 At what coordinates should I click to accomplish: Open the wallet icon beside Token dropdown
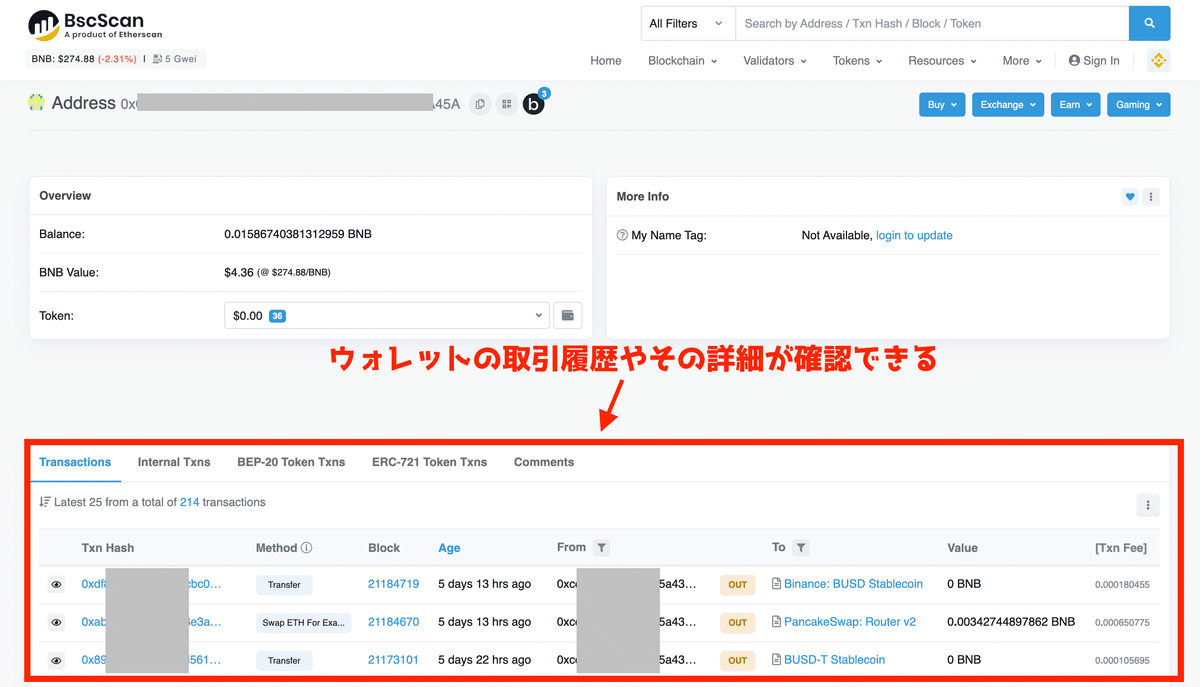tap(568, 315)
